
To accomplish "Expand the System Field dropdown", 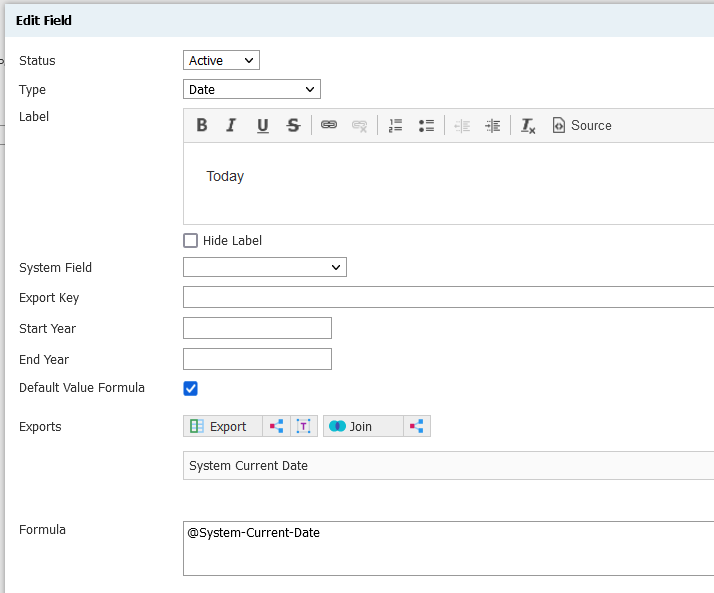I will [265, 267].
